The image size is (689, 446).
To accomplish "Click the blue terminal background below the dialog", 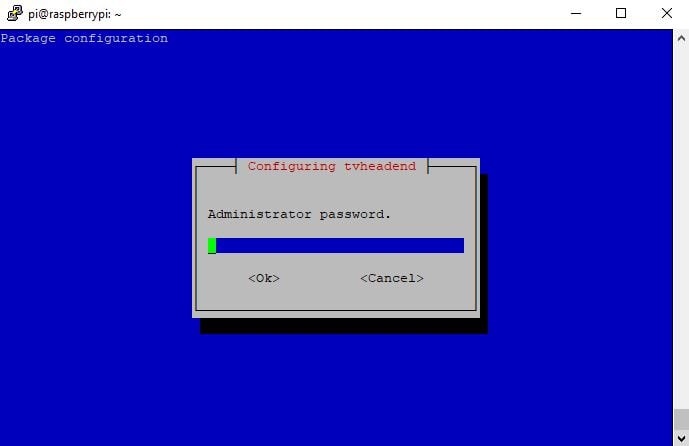I will pyautogui.click(x=336, y=387).
